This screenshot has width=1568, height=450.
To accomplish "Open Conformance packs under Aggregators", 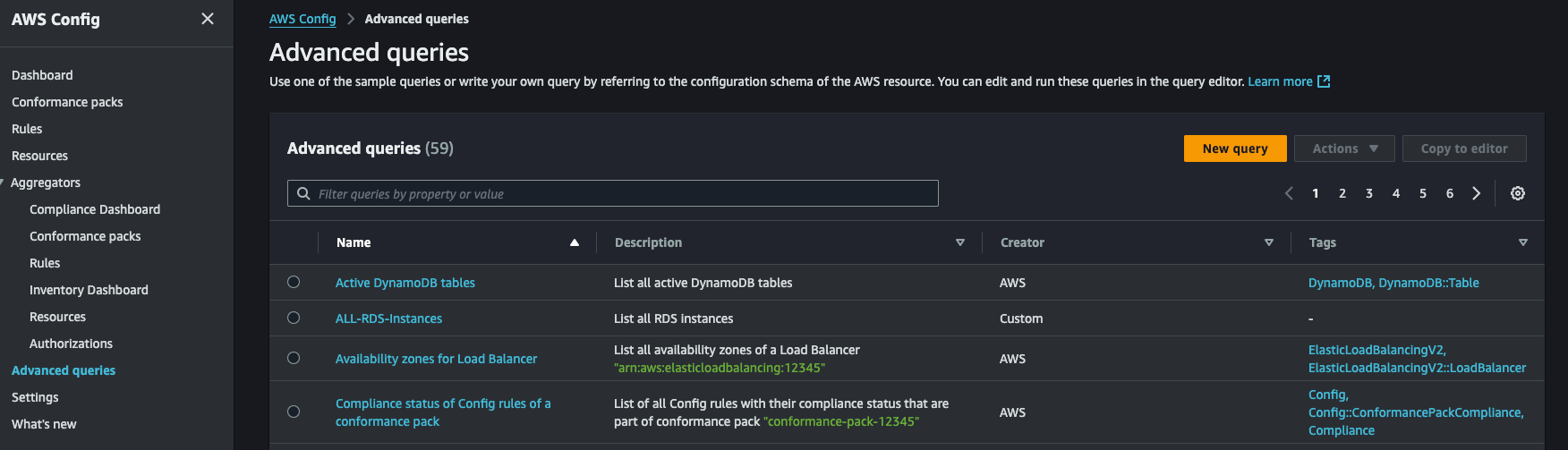I will [85, 236].
